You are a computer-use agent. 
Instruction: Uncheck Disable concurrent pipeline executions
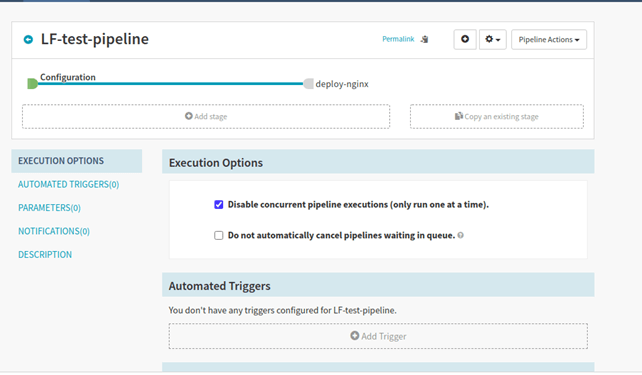click(x=219, y=204)
